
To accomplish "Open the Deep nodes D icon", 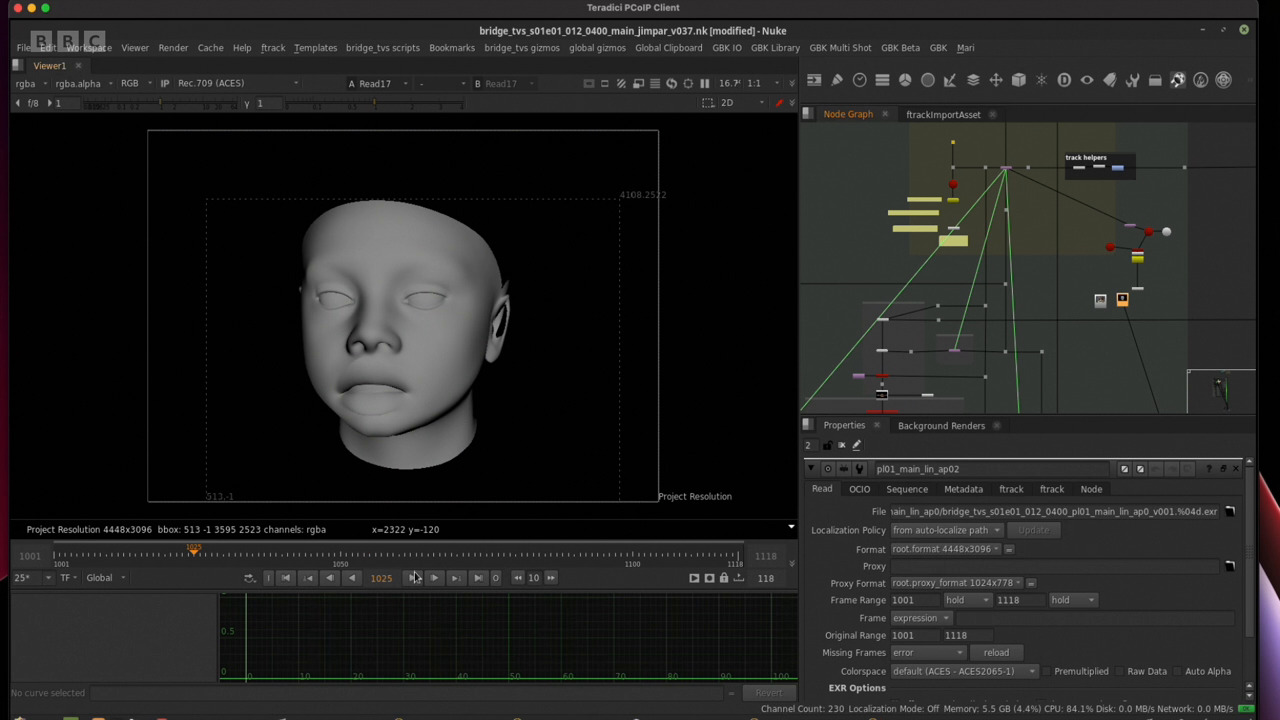I will click(x=1064, y=80).
